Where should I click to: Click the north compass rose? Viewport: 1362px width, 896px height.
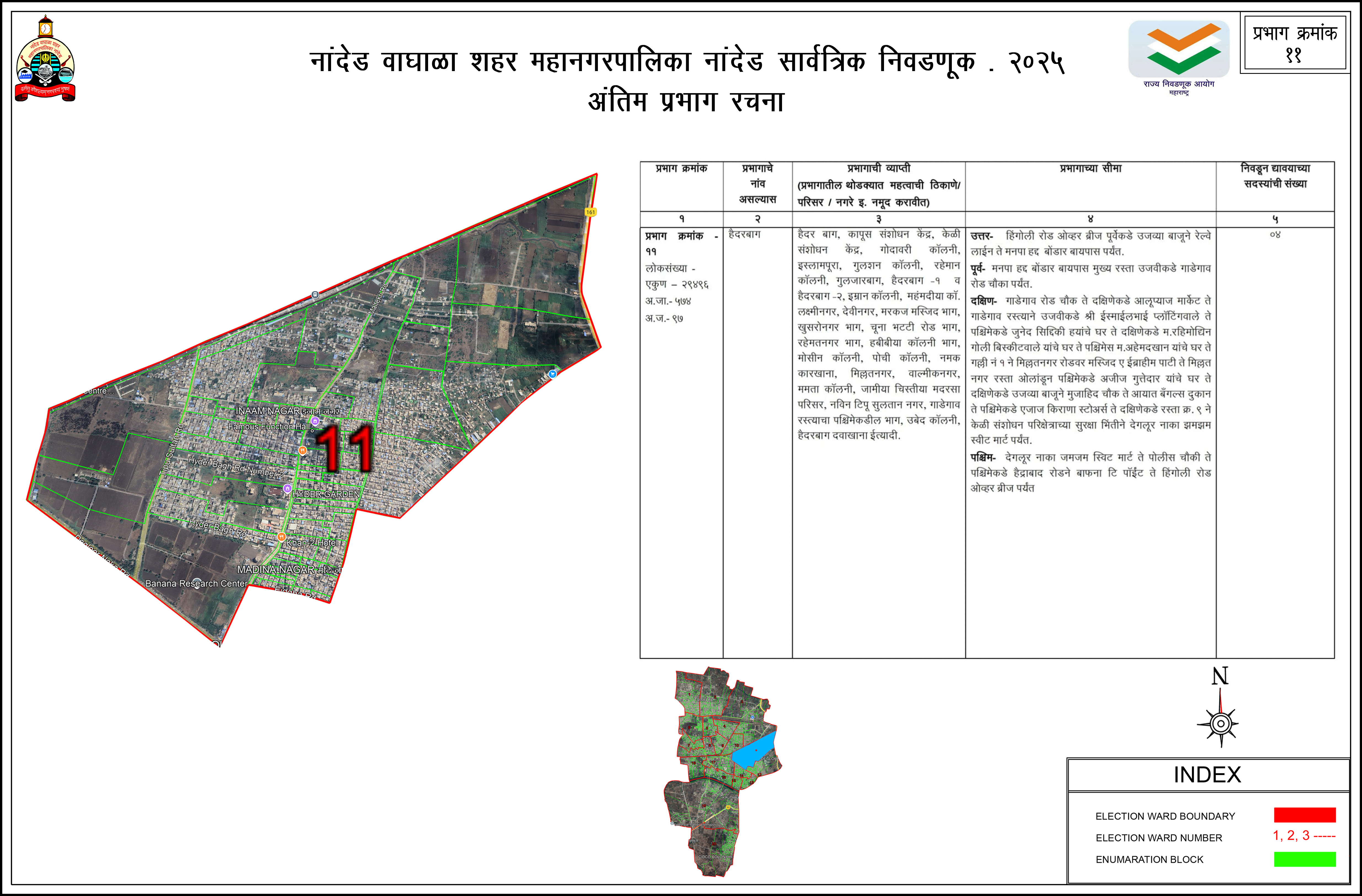[1221, 723]
